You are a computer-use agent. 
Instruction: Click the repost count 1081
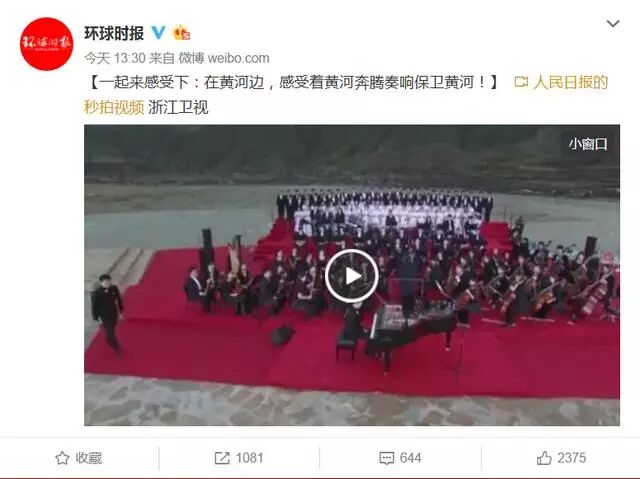point(249,458)
